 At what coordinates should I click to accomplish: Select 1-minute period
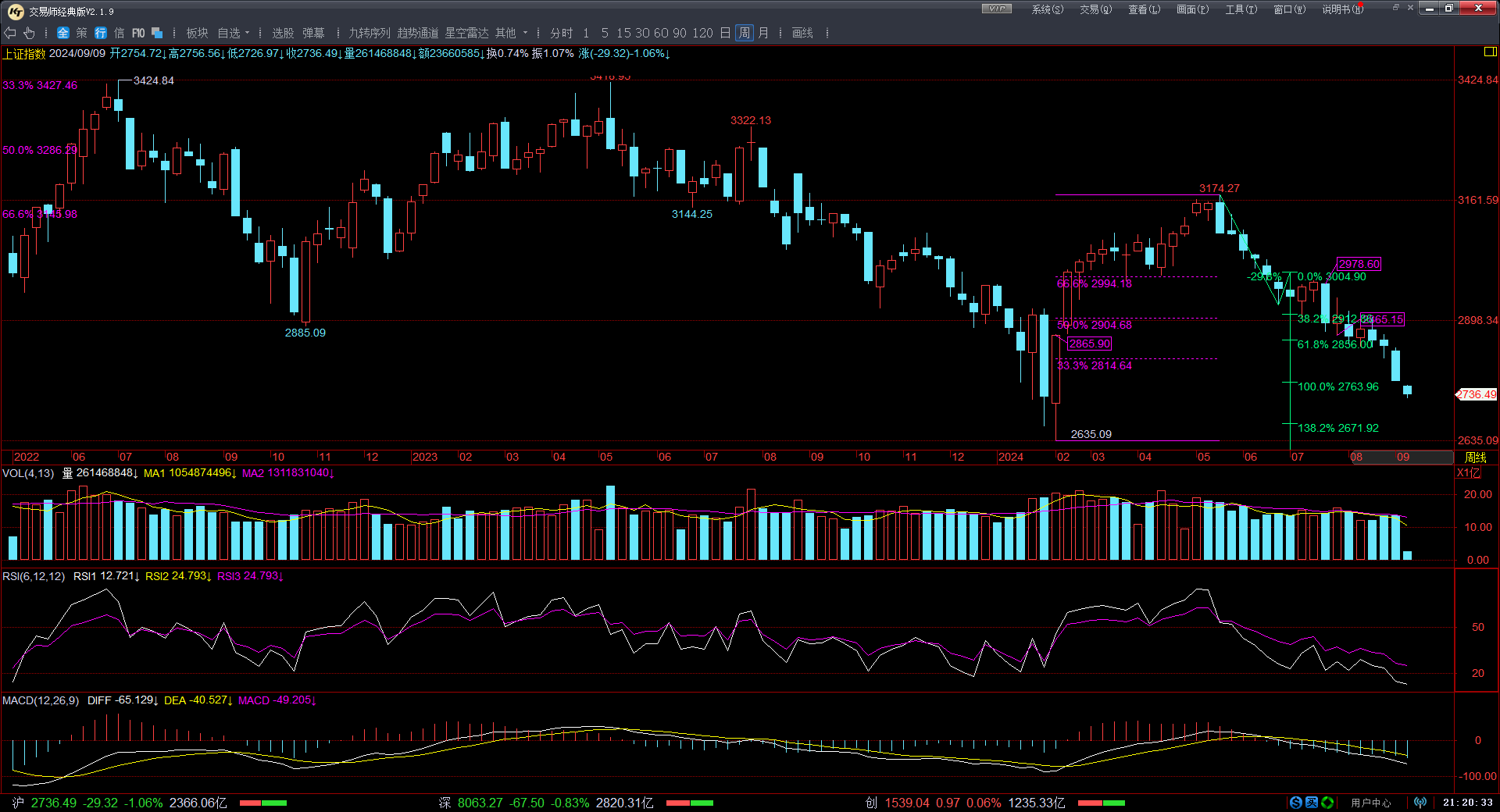(586, 33)
